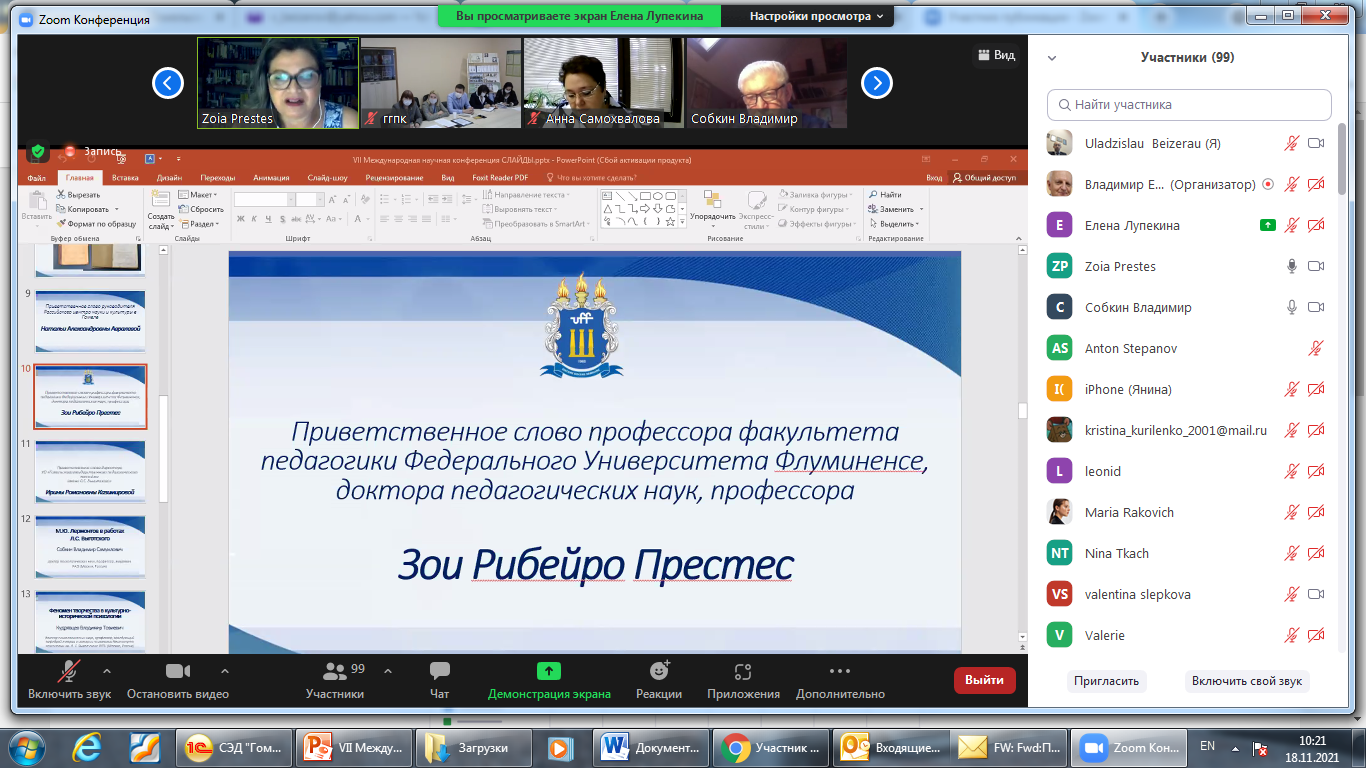Collapse participants panel chevron beside Участники (99)

click(1052, 58)
